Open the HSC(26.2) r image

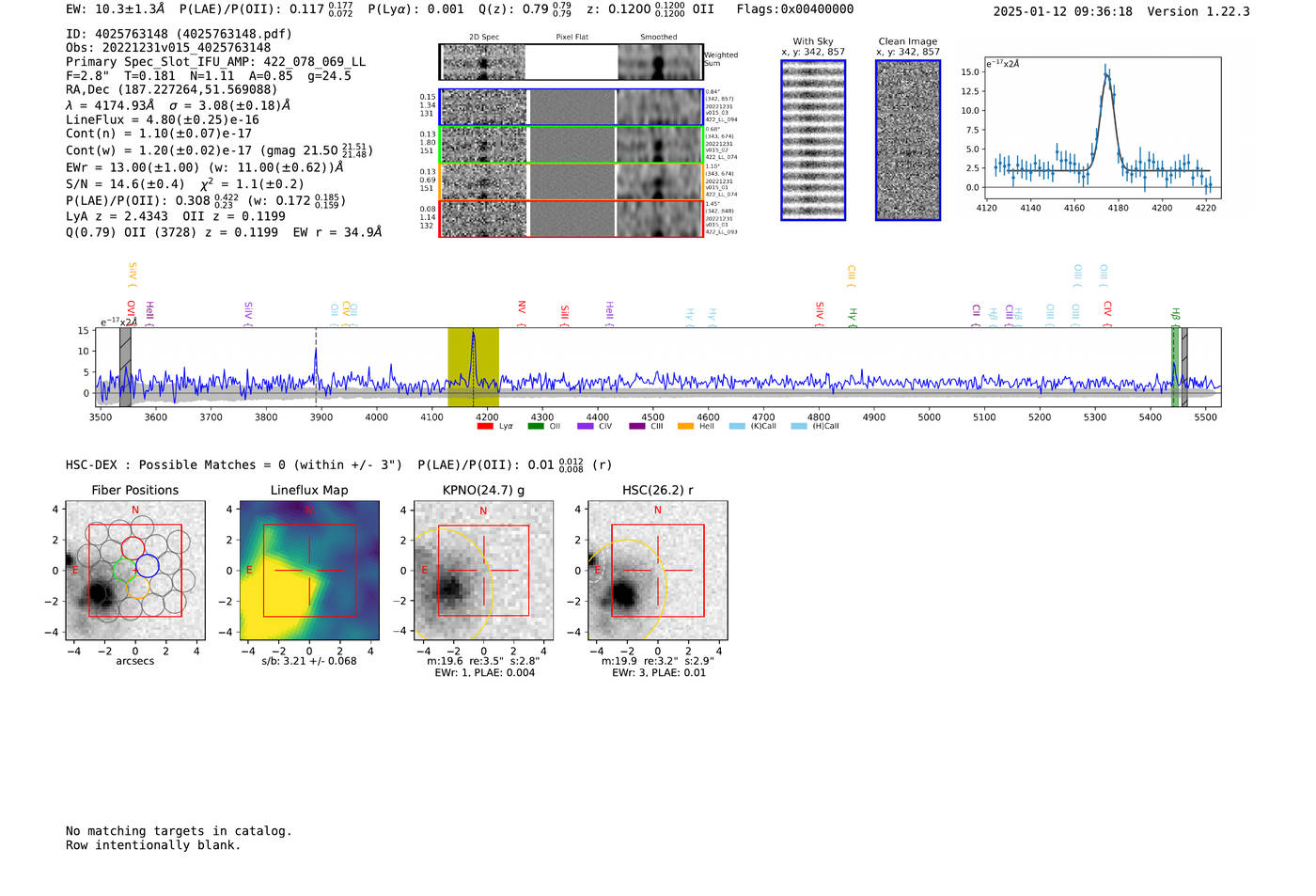658,571
